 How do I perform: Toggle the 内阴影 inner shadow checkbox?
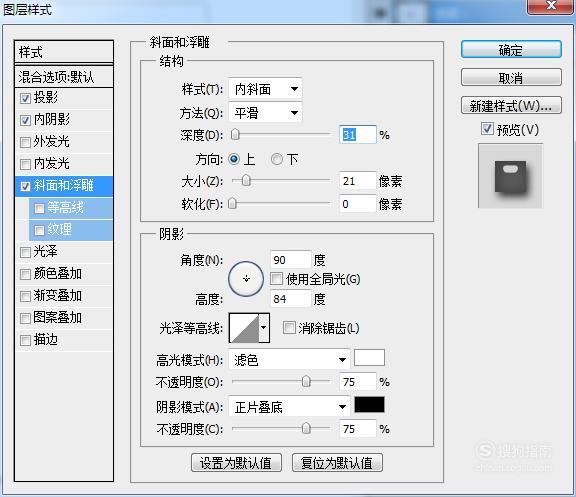point(25,120)
